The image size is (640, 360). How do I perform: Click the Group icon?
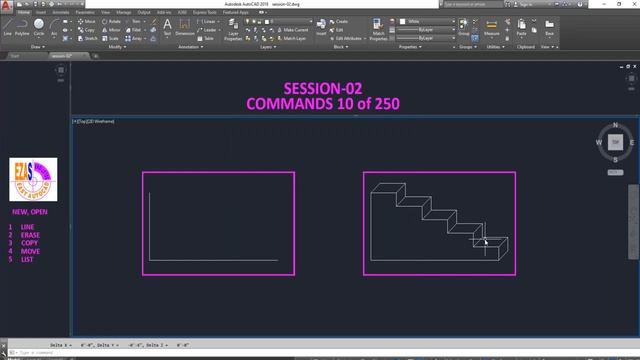tap(463, 27)
